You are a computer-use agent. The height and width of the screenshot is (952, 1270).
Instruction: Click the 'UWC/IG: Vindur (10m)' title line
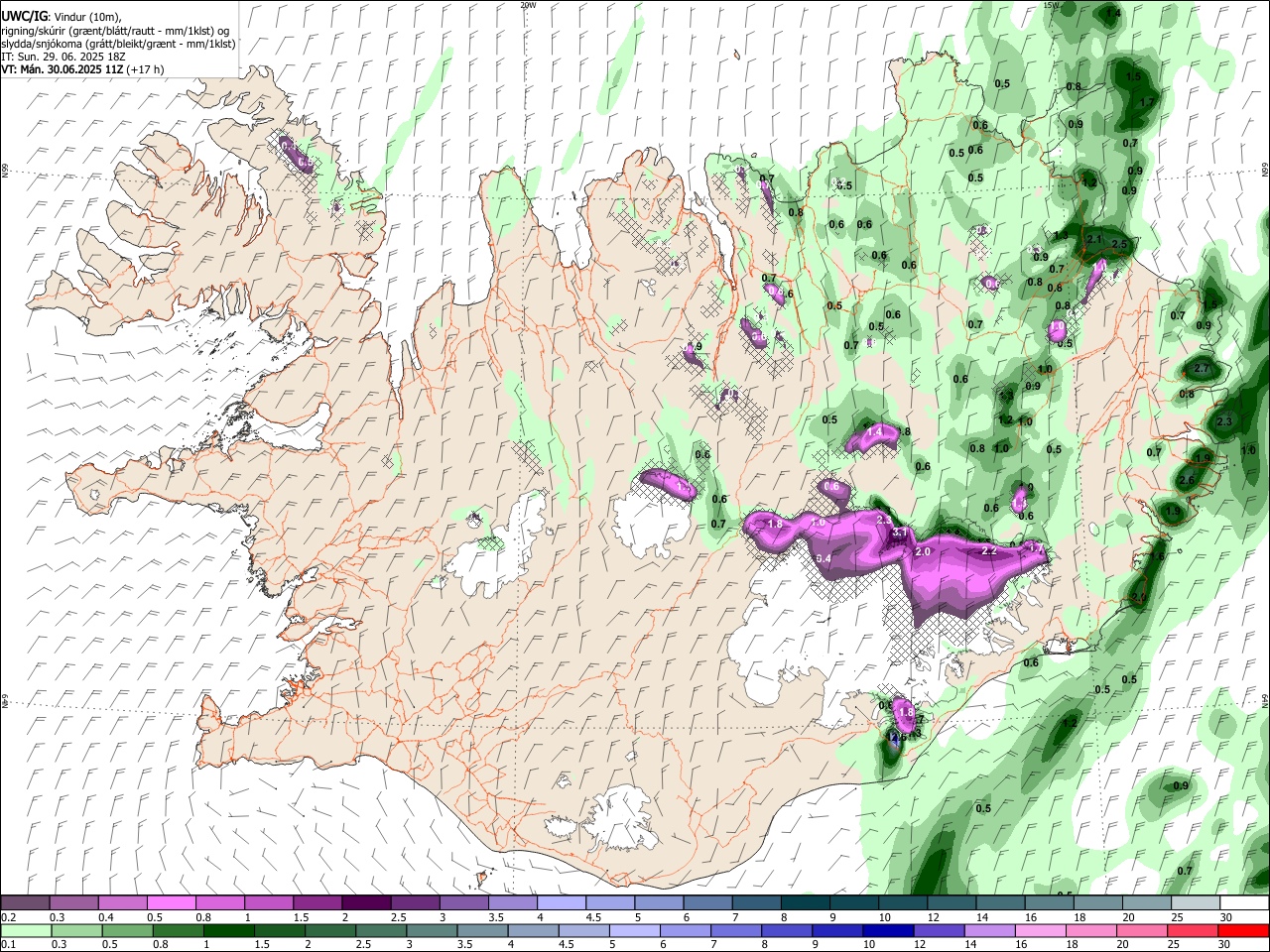click(x=61, y=17)
